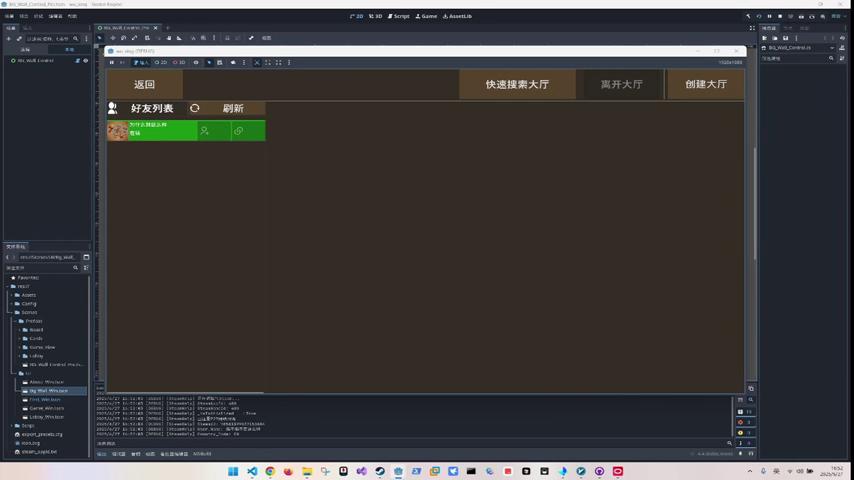Viewport: 854px width, 480px height.
Task: Click the person icon beside 好友列表
Action: click(113, 108)
